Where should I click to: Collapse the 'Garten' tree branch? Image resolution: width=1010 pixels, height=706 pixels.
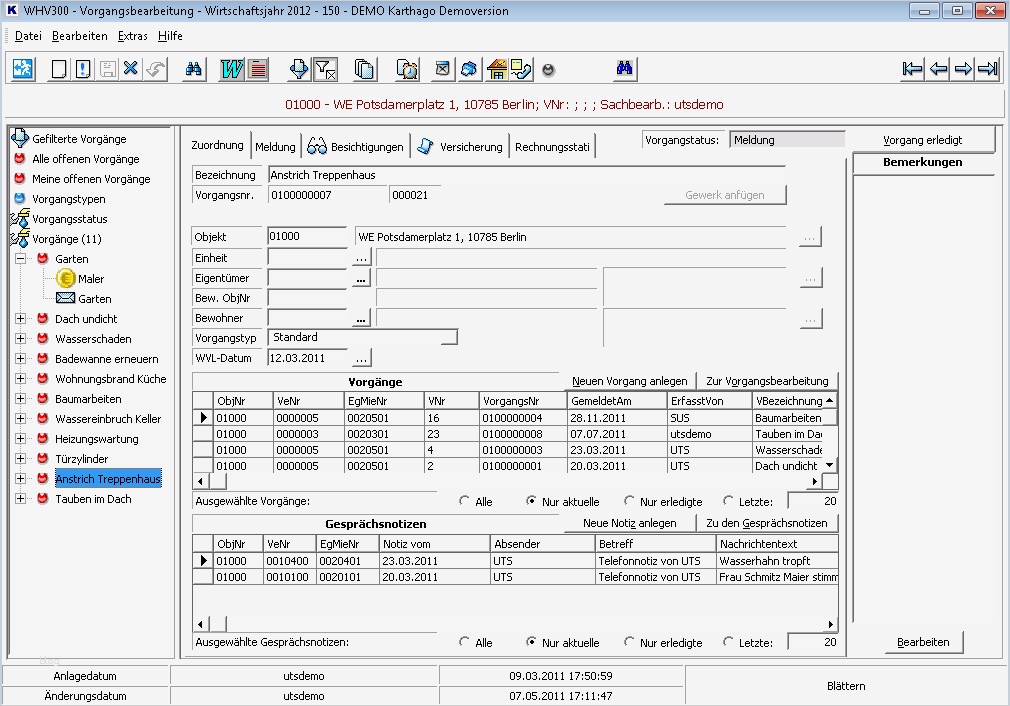click(x=20, y=258)
